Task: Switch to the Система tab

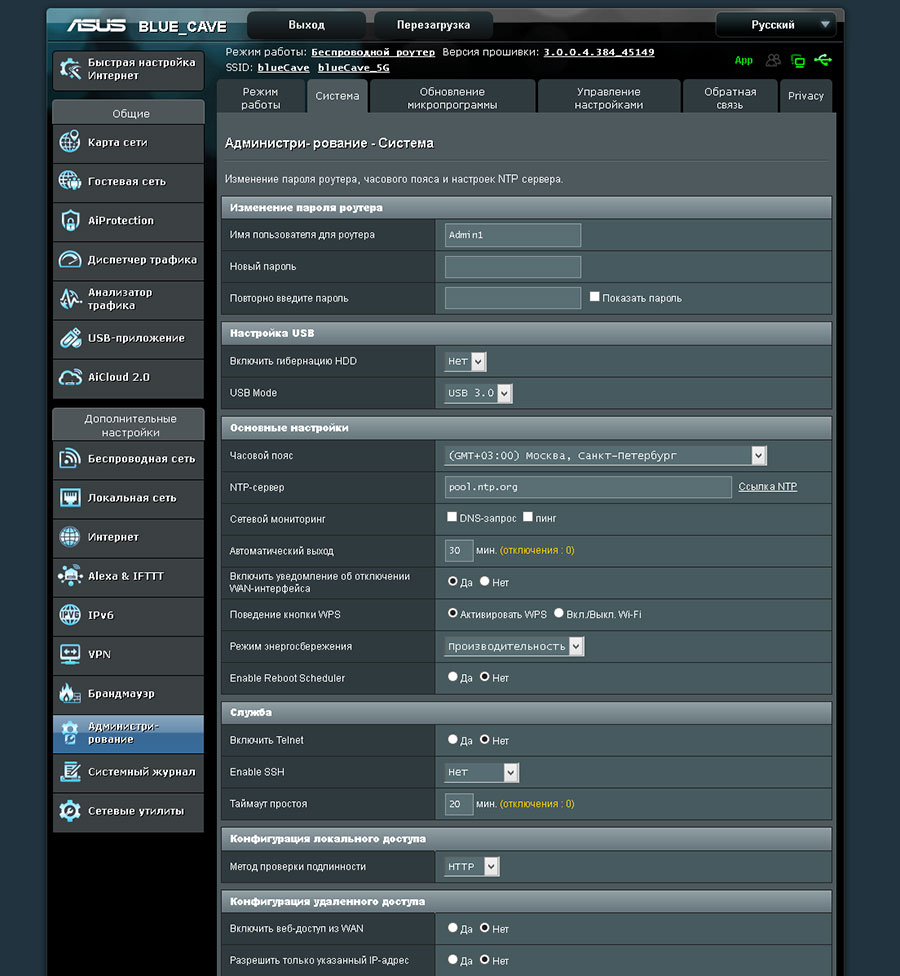Action: [337, 96]
